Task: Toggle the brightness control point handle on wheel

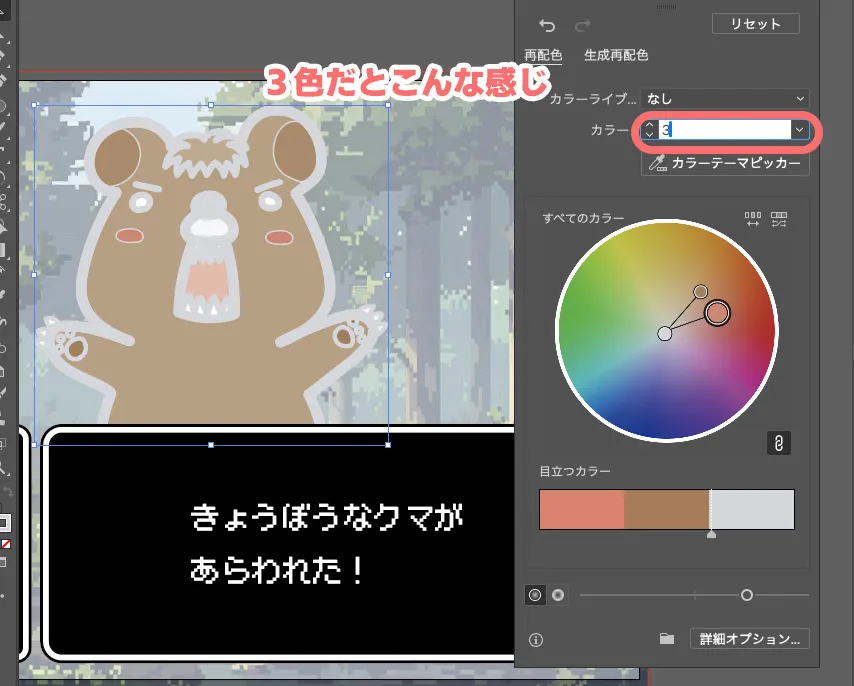Action: (718, 312)
